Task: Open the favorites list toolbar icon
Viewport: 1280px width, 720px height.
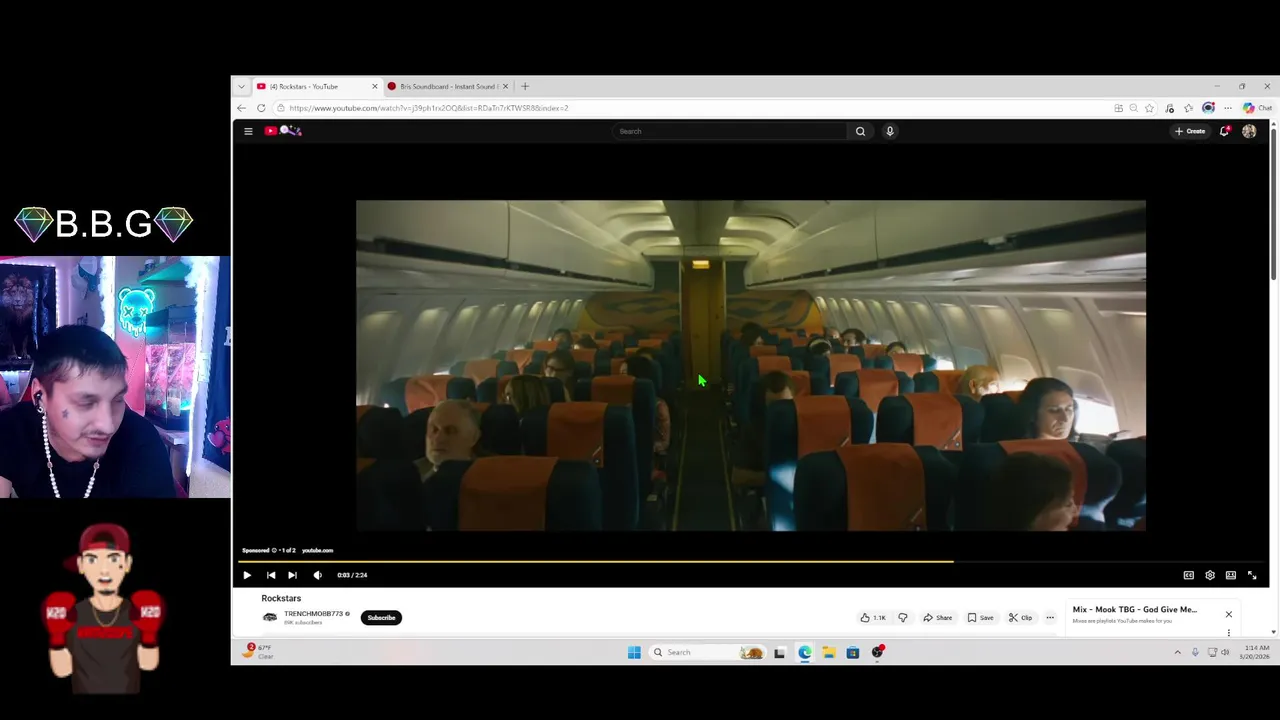Action: [1189, 108]
